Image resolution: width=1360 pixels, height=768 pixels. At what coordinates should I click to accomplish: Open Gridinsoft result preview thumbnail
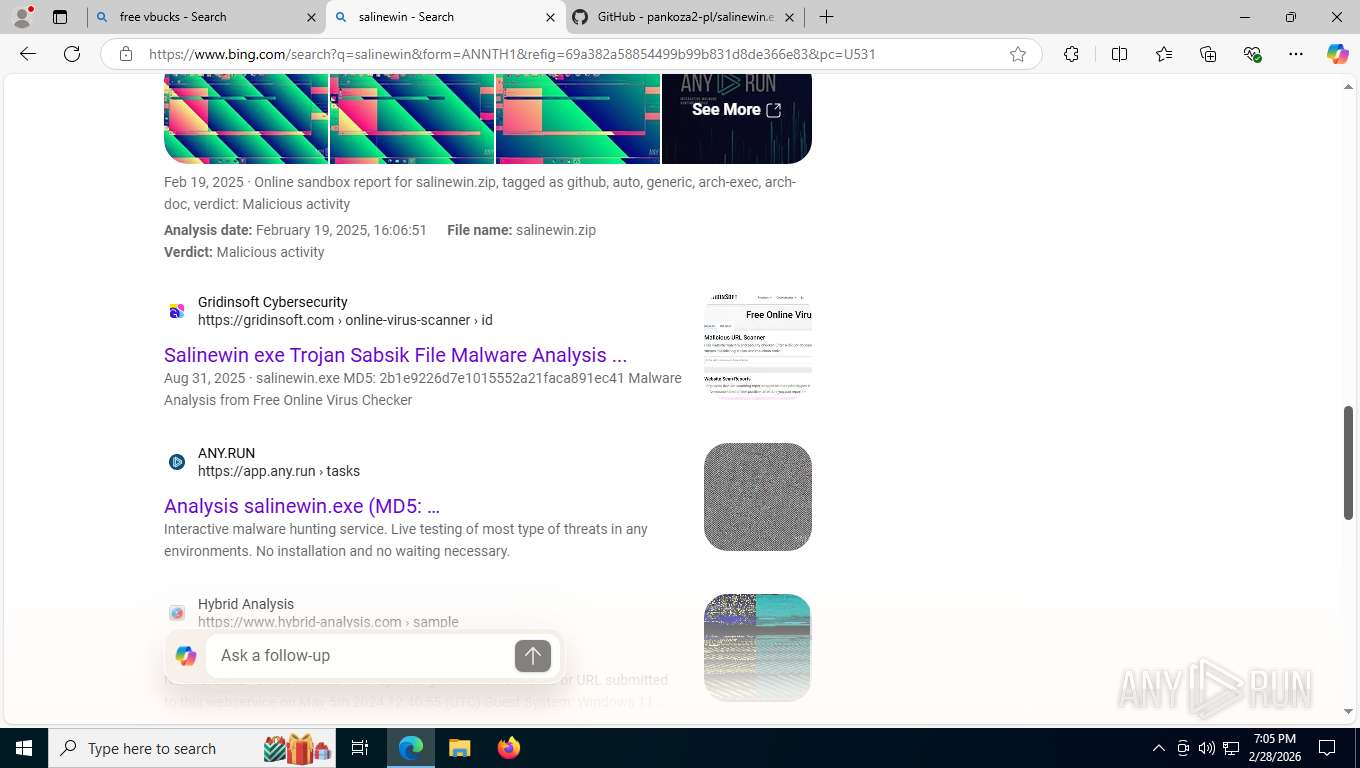(758, 346)
